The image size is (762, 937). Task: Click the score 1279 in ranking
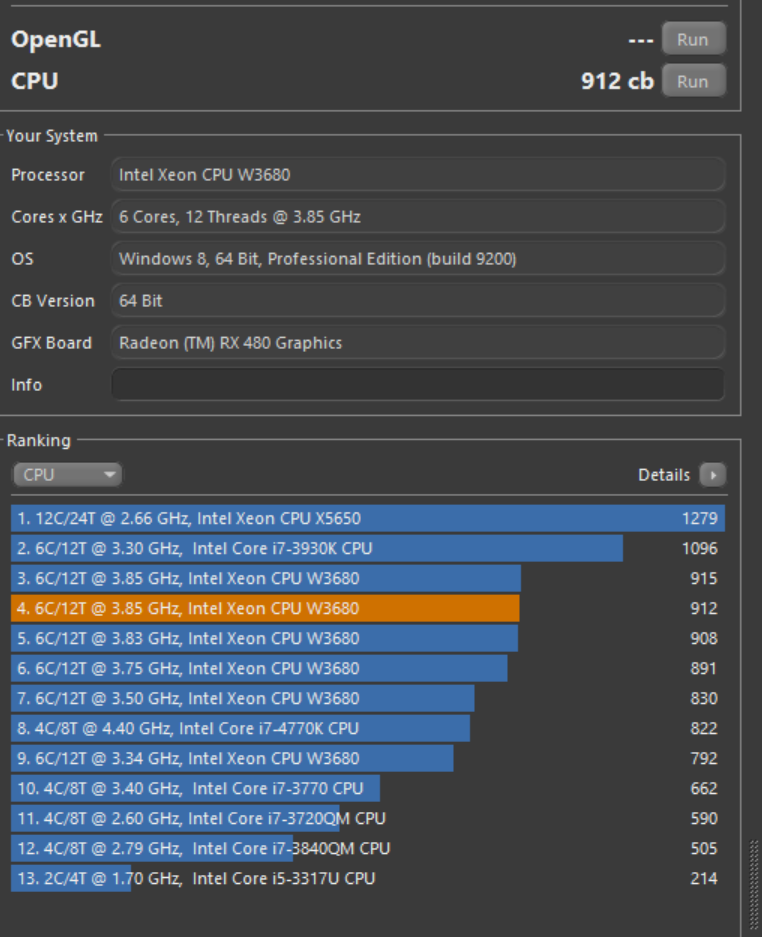click(700, 518)
